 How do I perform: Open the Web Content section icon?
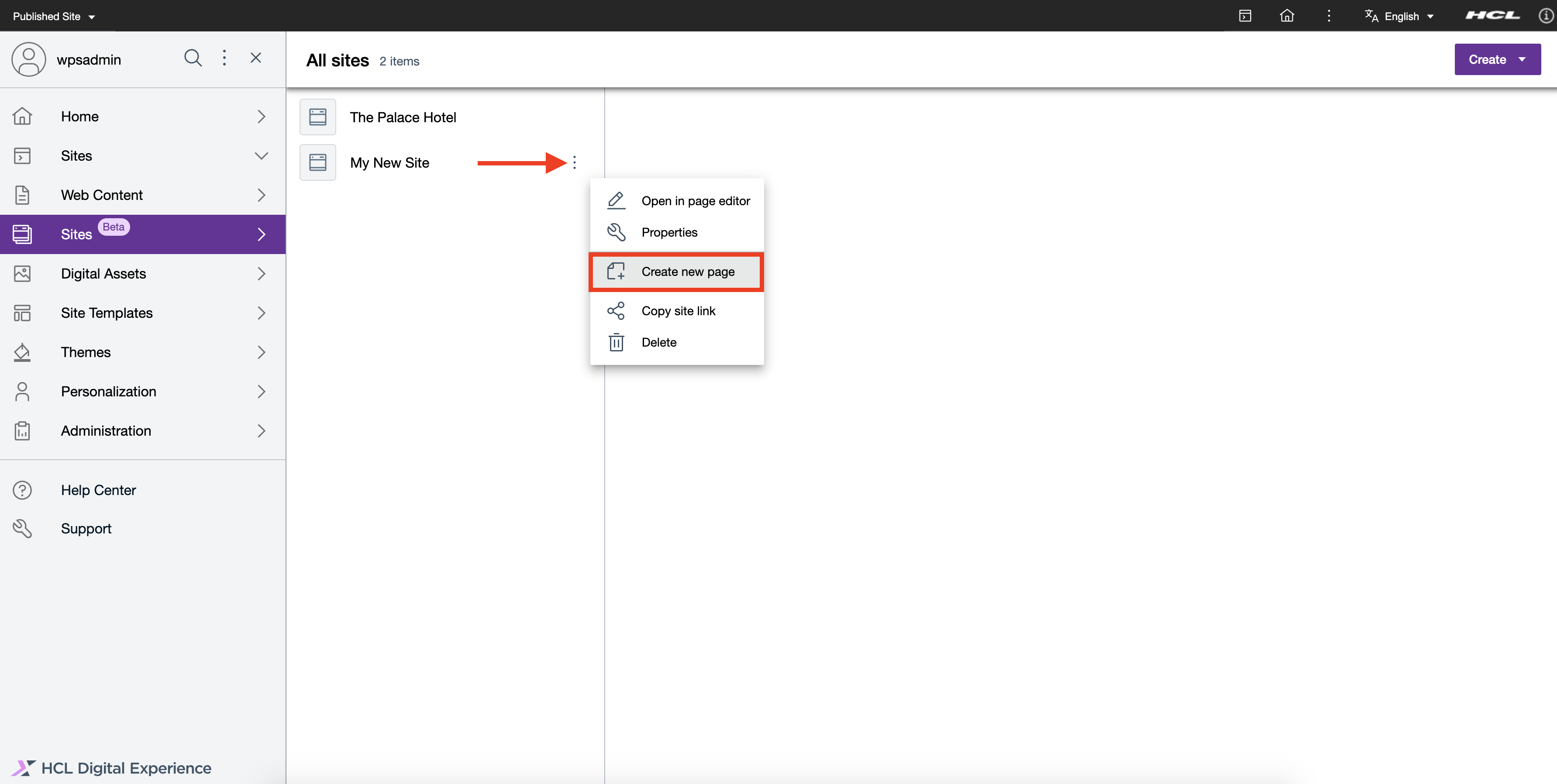tap(22, 195)
